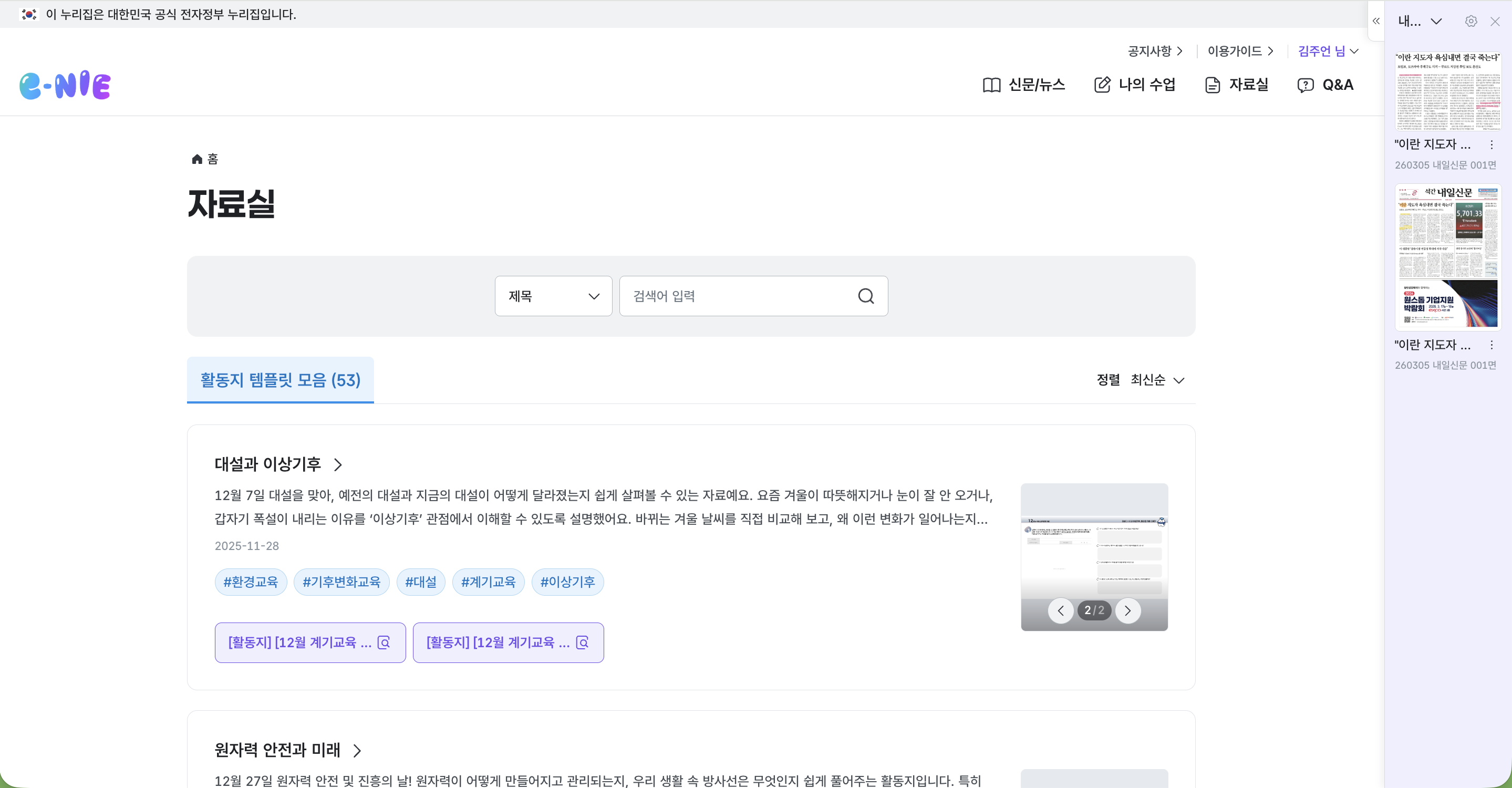Screen dimensions: 1512x788
Task: Open more options for second saved article
Action: 1492,345
